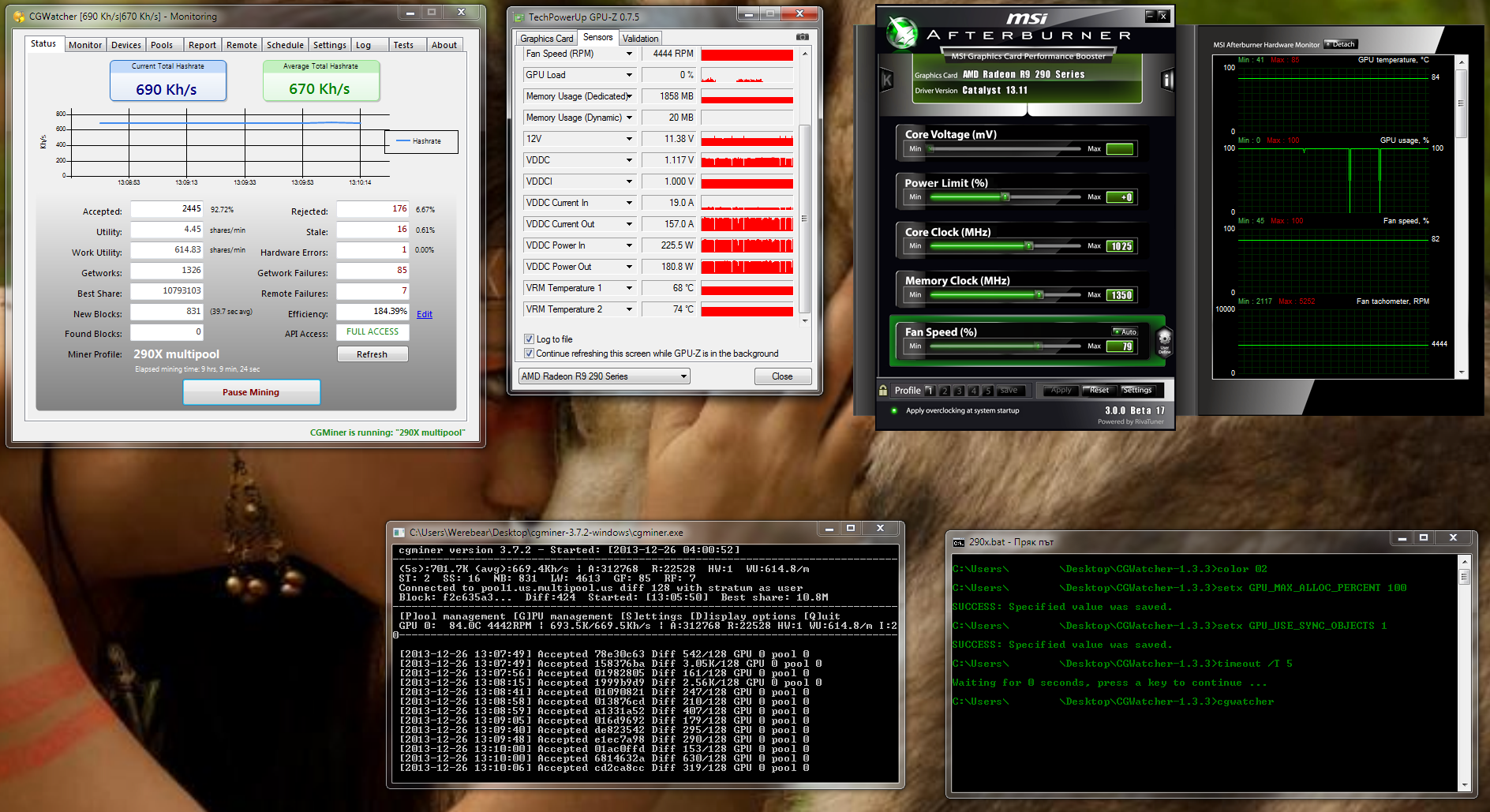
Task: Click the Memory Clock 1350 value field
Action: 1120,295
